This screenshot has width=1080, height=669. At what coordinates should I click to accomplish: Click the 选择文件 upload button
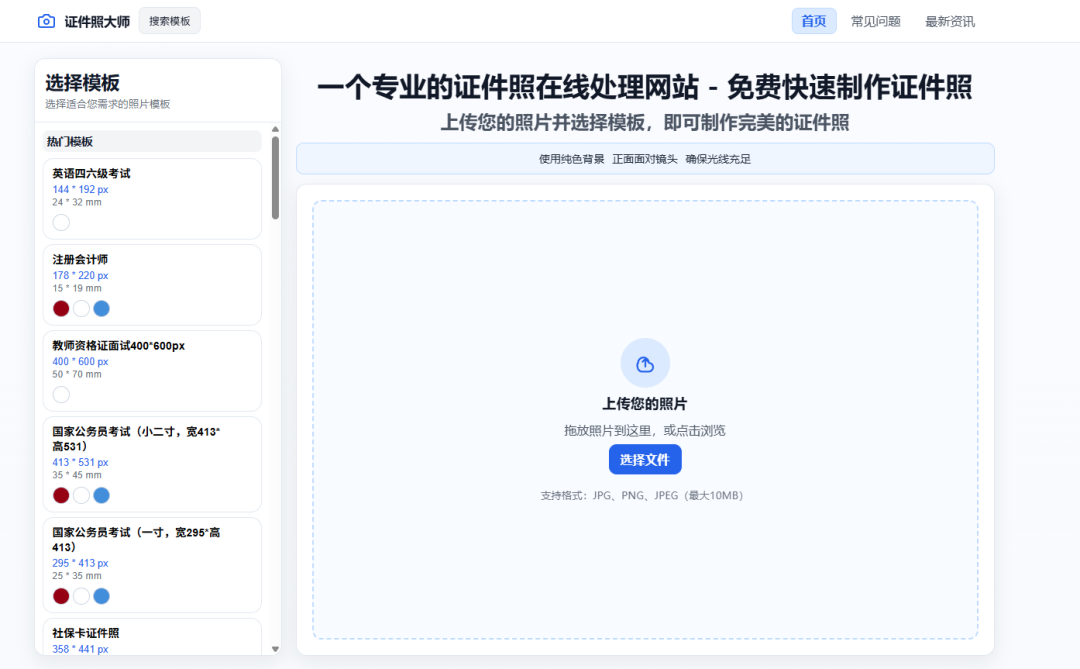click(x=645, y=459)
